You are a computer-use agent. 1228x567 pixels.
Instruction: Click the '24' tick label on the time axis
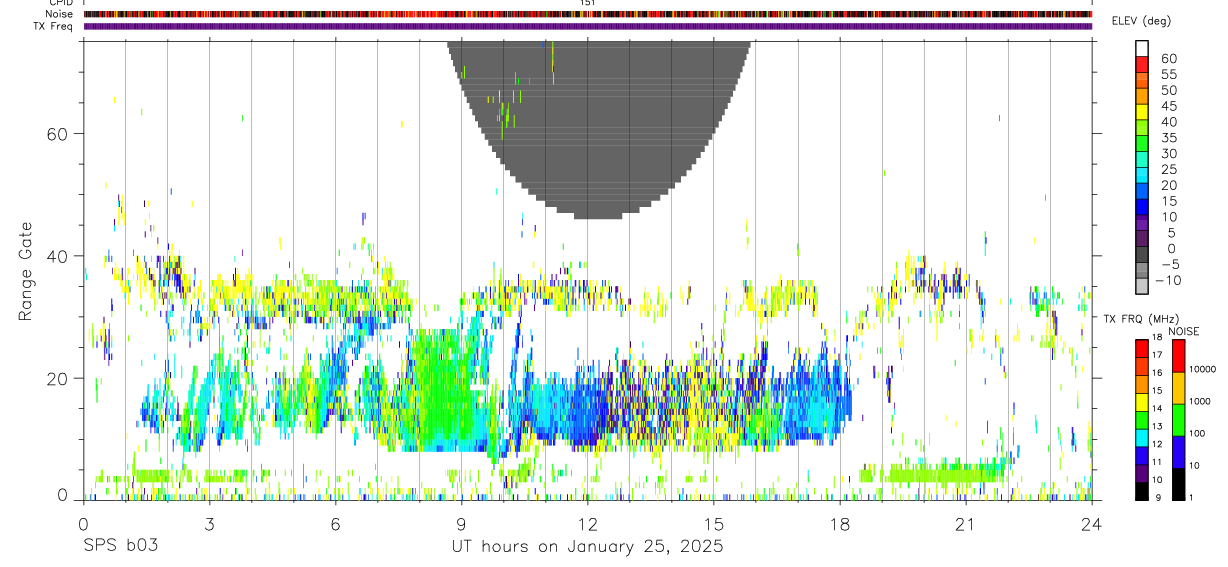tap(1092, 523)
